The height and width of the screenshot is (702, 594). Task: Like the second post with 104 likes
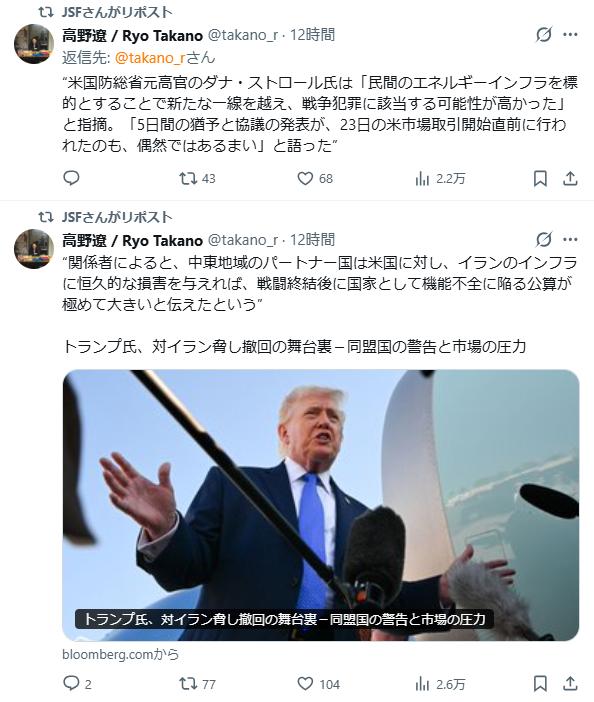[318, 684]
